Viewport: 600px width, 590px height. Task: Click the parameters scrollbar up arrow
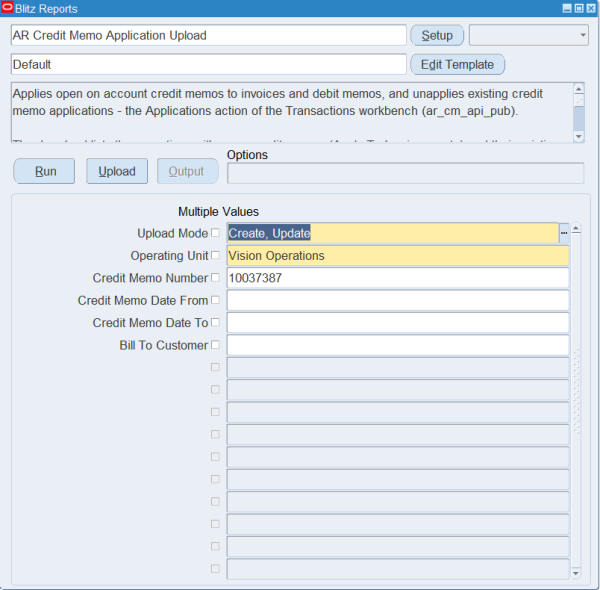click(x=576, y=228)
